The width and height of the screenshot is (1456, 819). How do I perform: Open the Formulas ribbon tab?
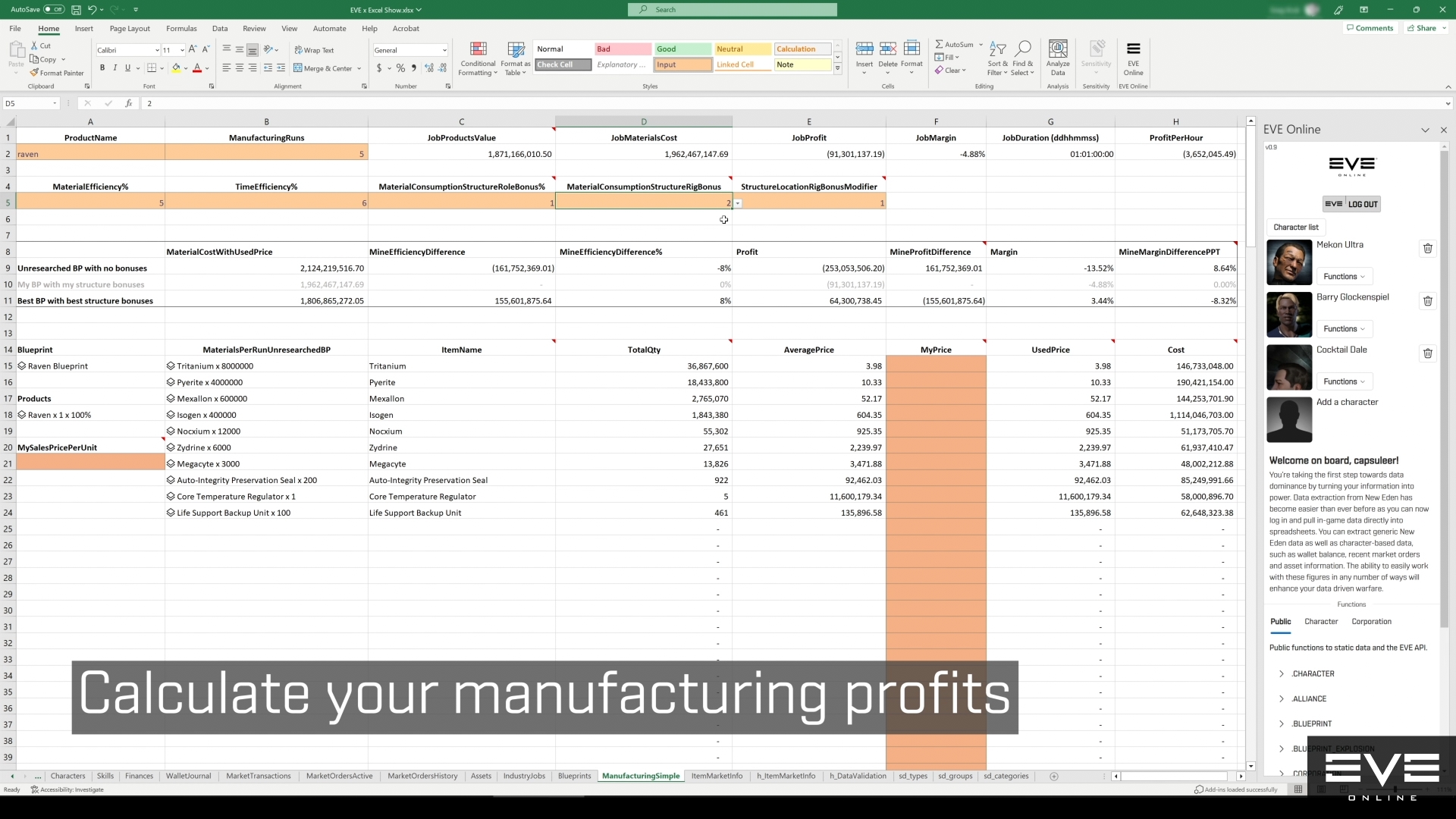click(181, 29)
